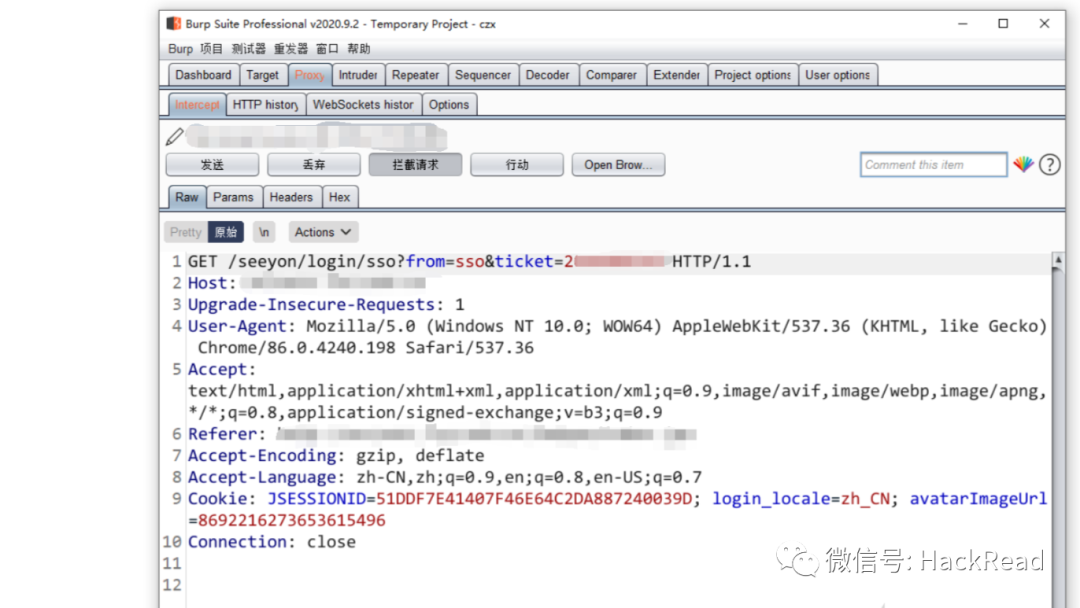Screen dimensions: 1080x608
Task: Open the HTTP history sub-tab
Action: (265, 105)
